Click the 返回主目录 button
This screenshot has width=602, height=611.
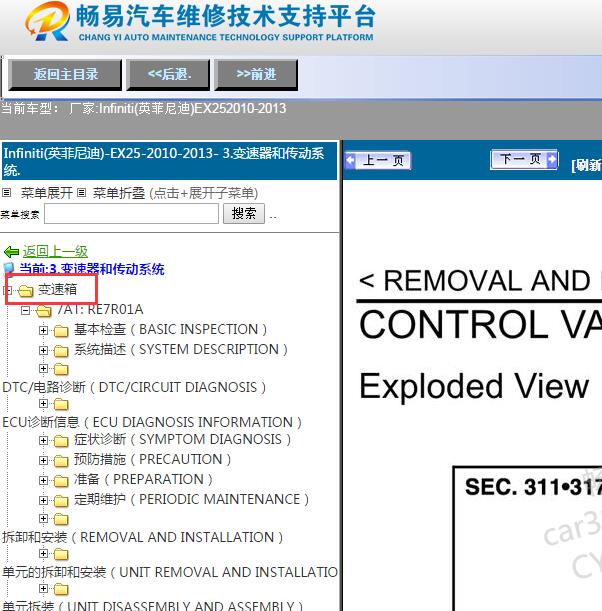tap(65, 74)
